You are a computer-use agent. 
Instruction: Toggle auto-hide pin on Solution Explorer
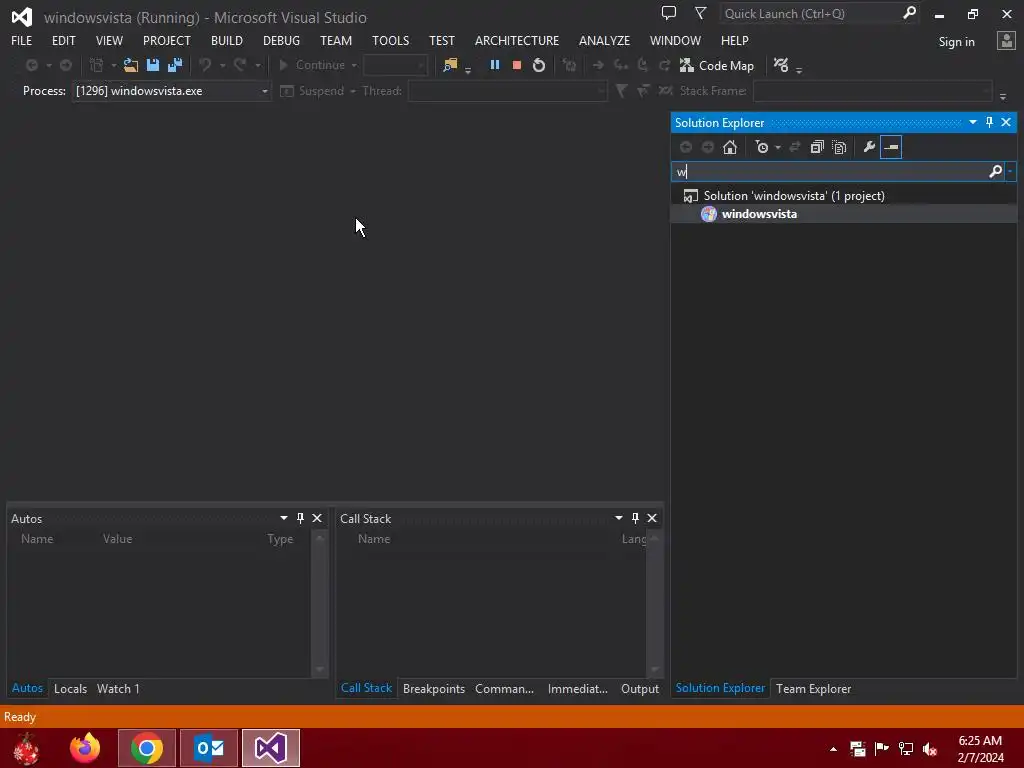click(x=989, y=122)
